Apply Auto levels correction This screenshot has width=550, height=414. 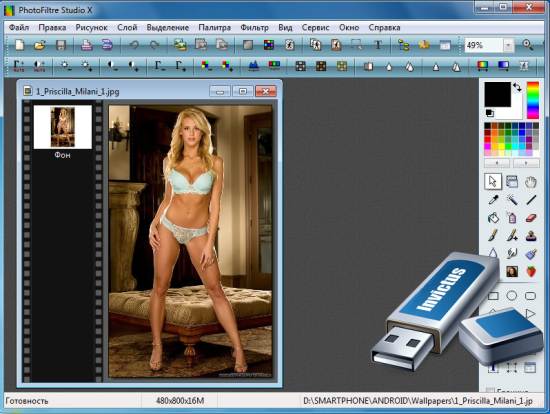(19, 66)
